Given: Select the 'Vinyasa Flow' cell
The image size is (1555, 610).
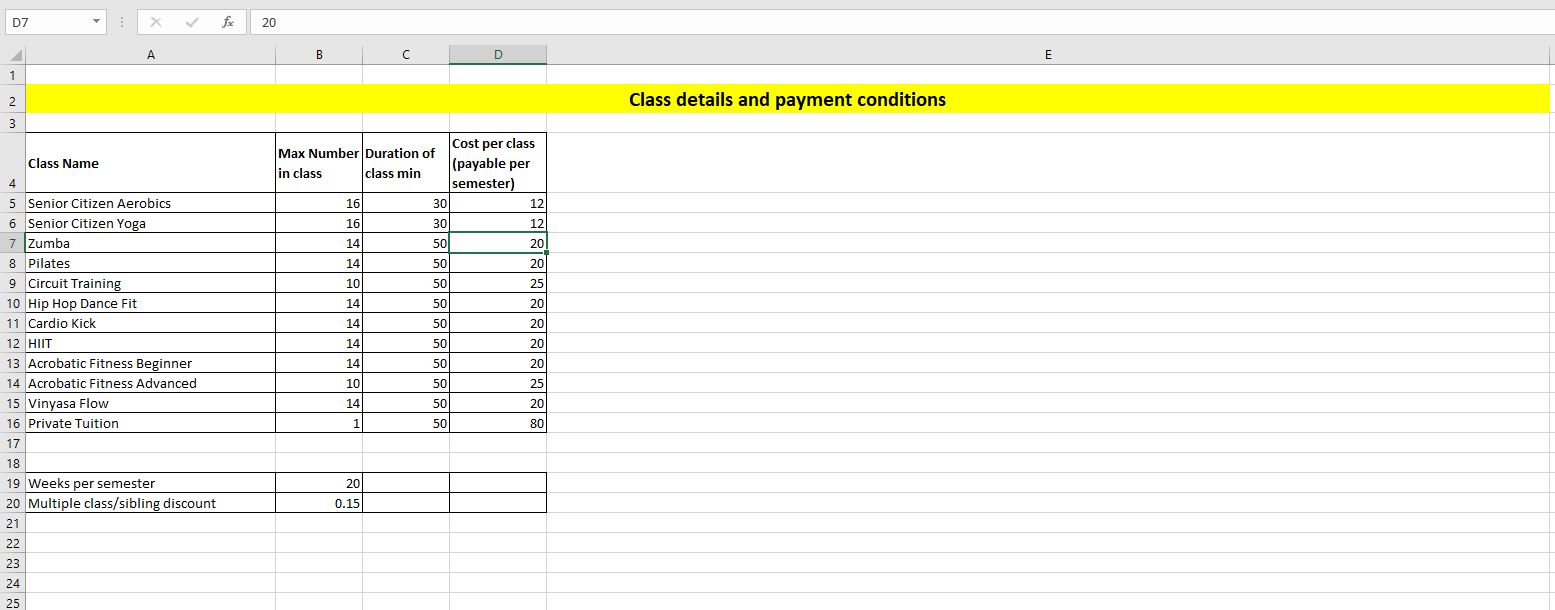Looking at the screenshot, I should point(150,403).
